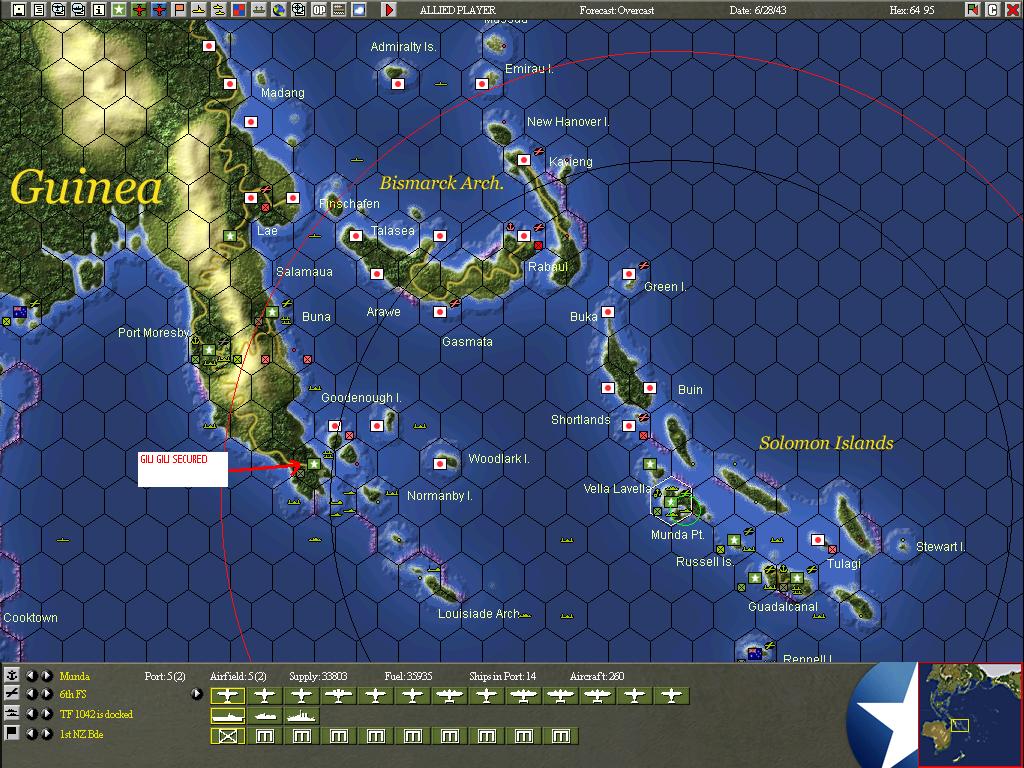The image size is (1024, 768).
Task: Click the orange flag toolbar icon
Action: 179,10
